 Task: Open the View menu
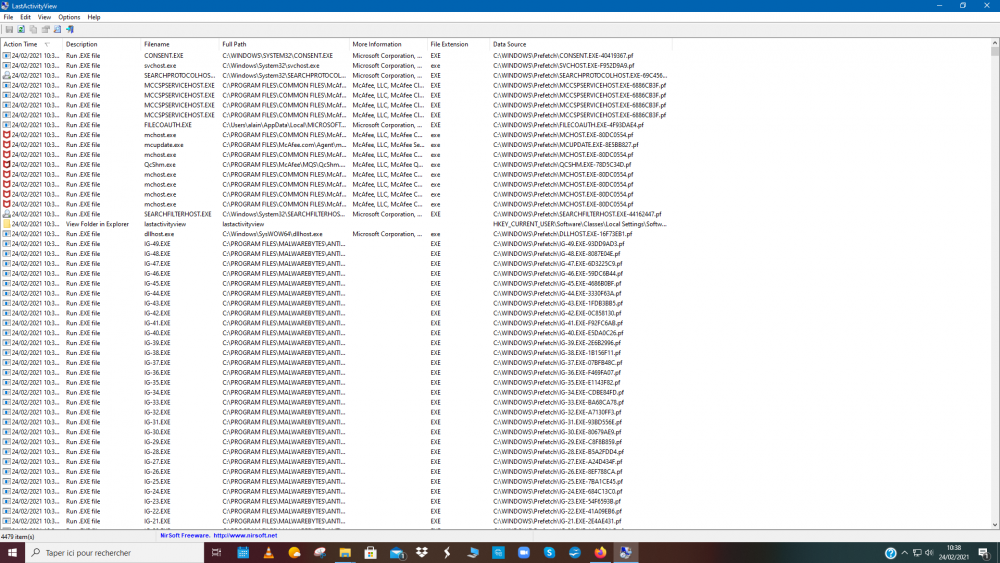pyautogui.click(x=44, y=17)
